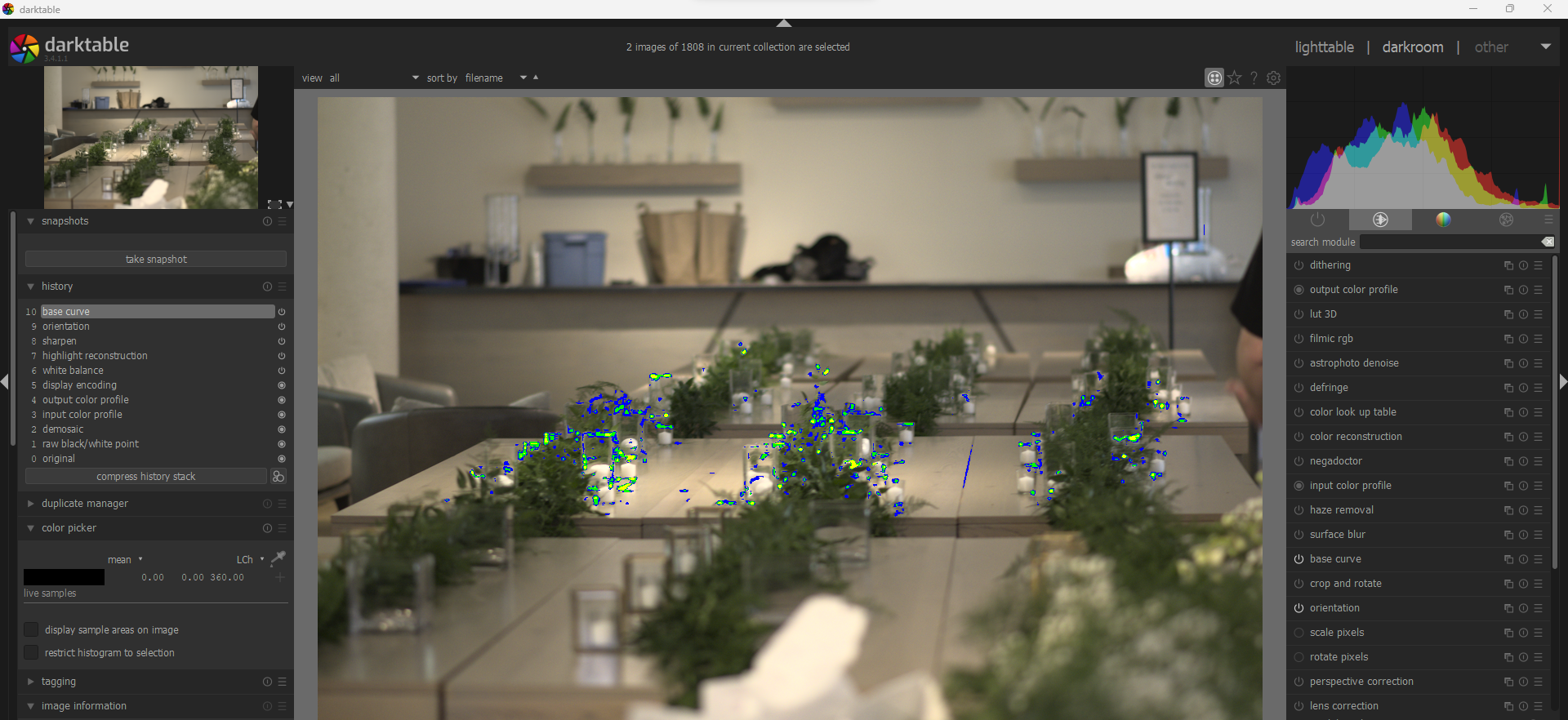Collapse the color picker panel

pyautogui.click(x=30, y=528)
